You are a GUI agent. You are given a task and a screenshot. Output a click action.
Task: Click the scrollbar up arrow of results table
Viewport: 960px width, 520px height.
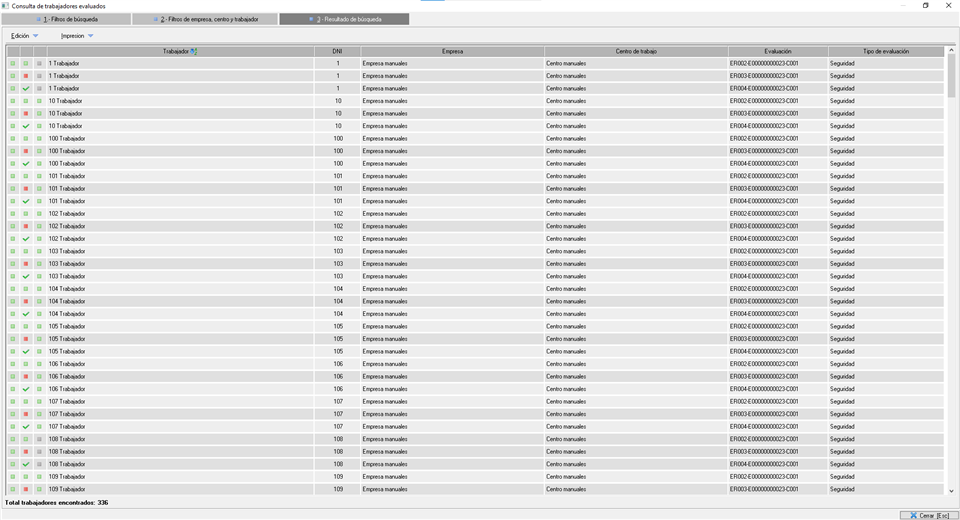(x=951, y=50)
